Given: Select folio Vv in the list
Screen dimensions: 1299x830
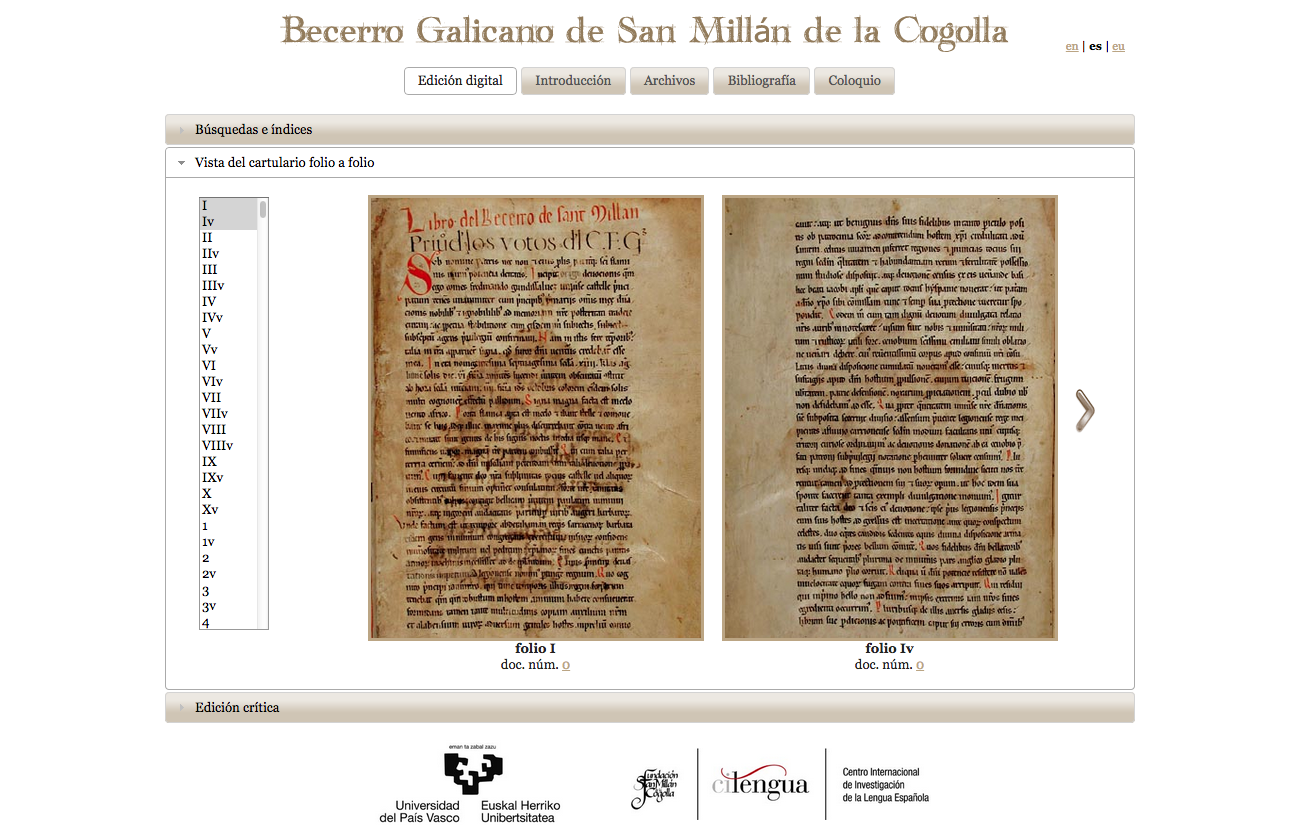Looking at the screenshot, I should (x=229, y=350).
